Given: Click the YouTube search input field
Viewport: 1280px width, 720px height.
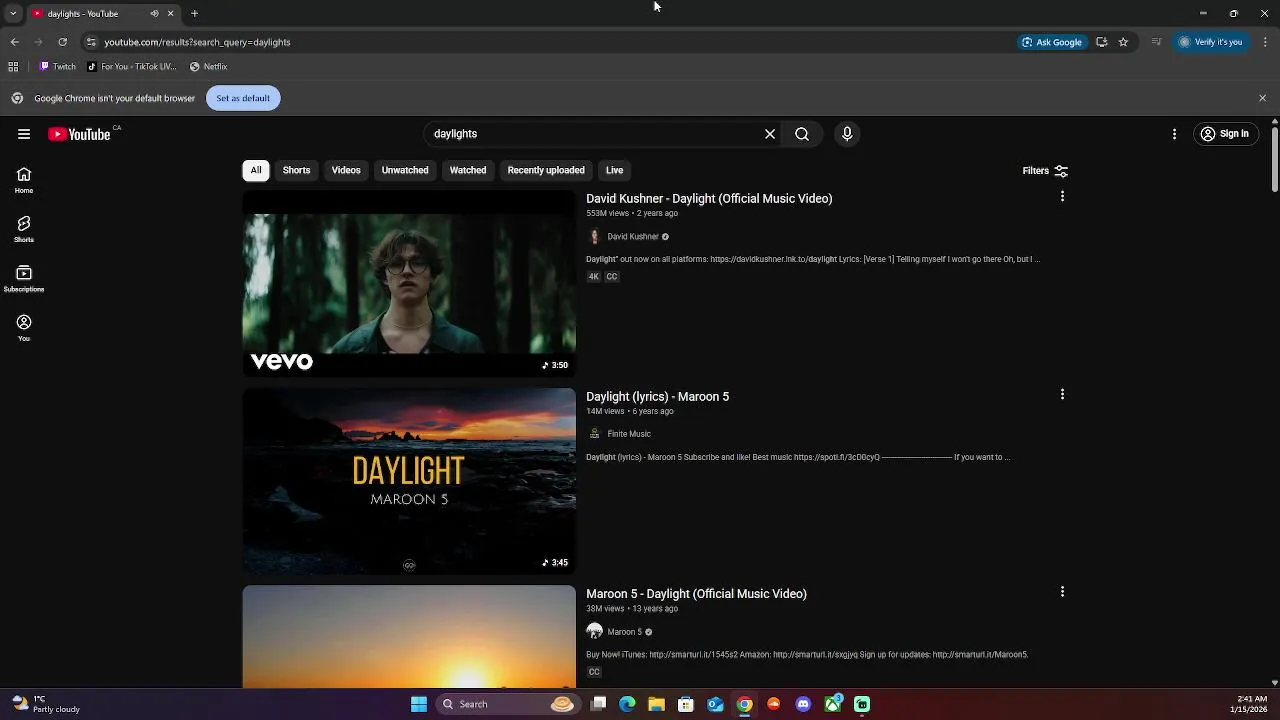Looking at the screenshot, I should point(595,134).
